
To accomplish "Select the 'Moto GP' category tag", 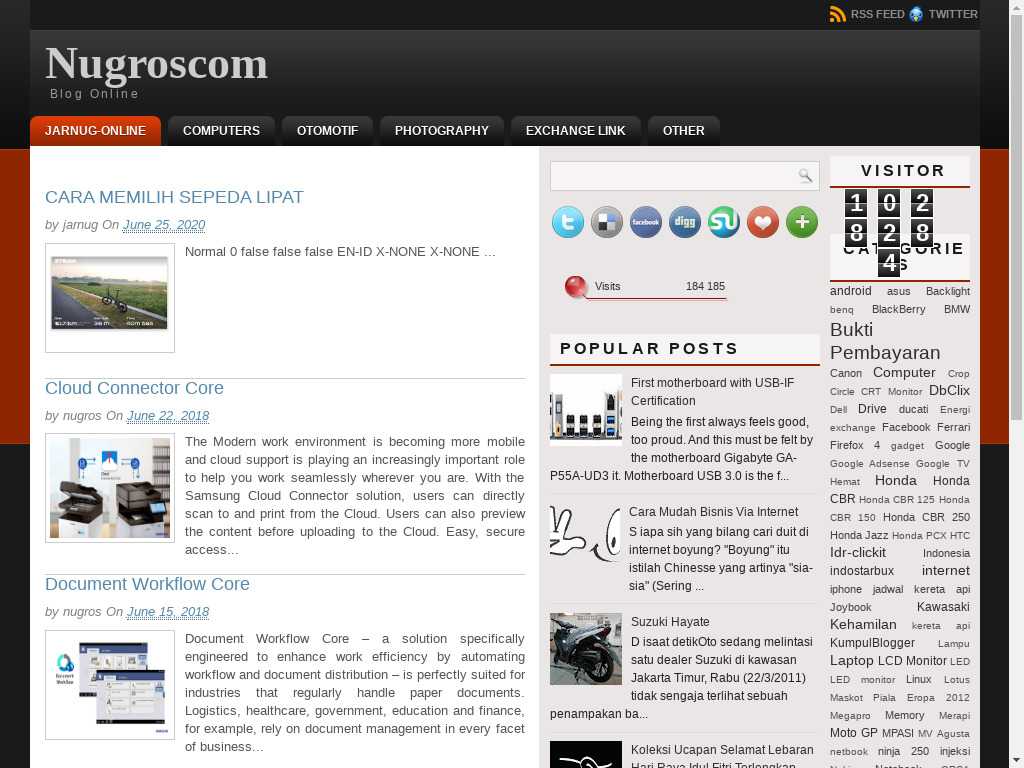I will [854, 733].
